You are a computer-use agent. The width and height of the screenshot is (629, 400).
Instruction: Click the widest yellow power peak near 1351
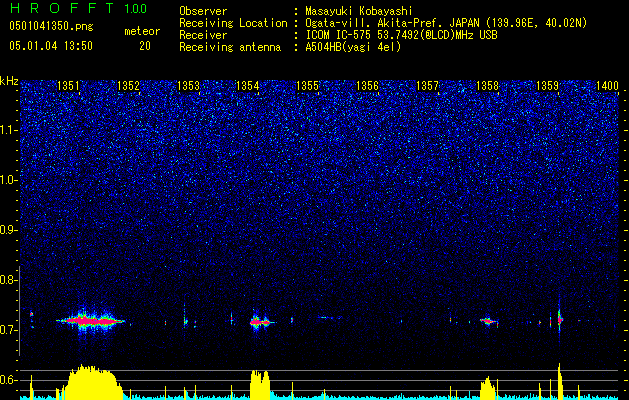(93, 382)
